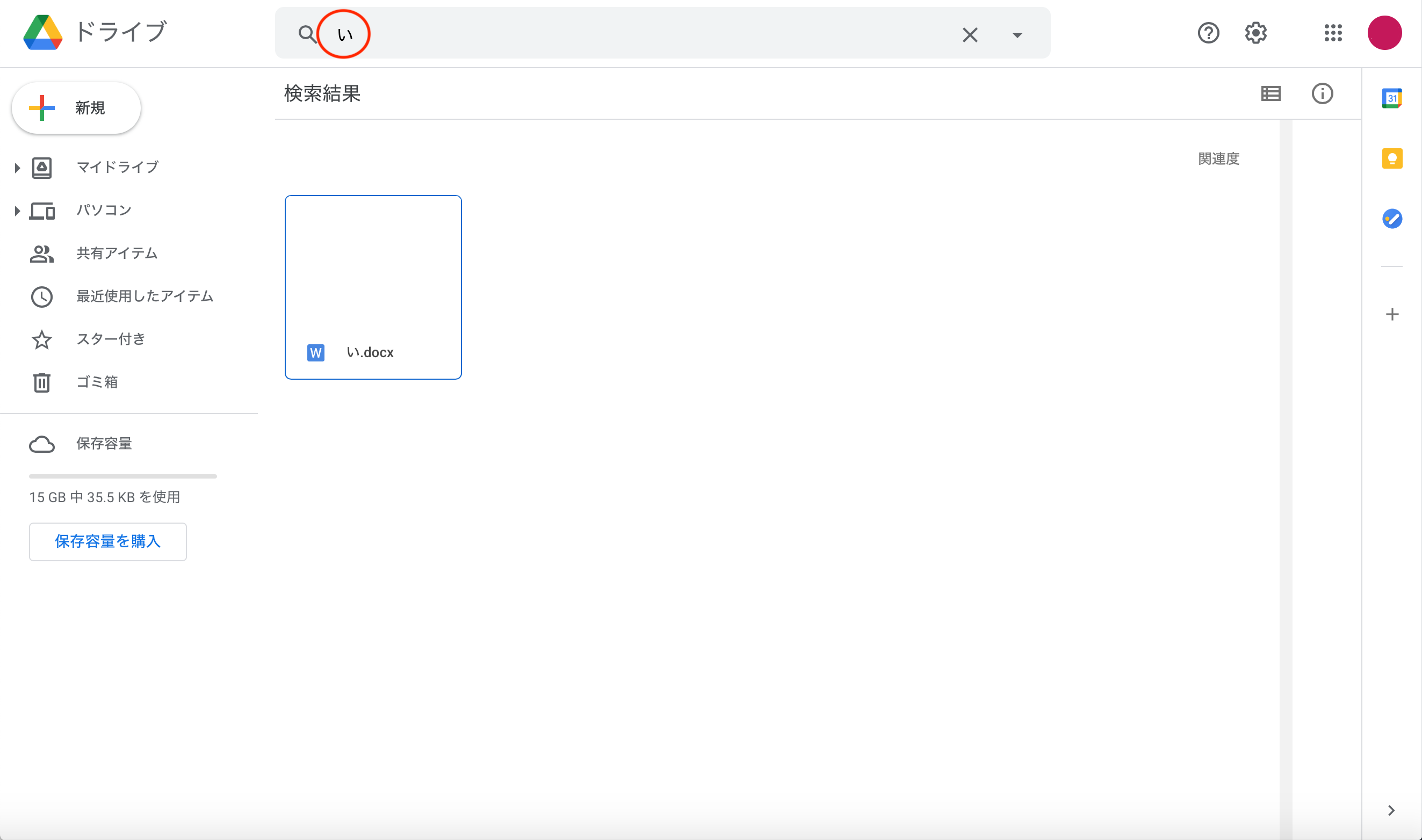
Task: Click the 関連度 sort label
Action: 1218,159
